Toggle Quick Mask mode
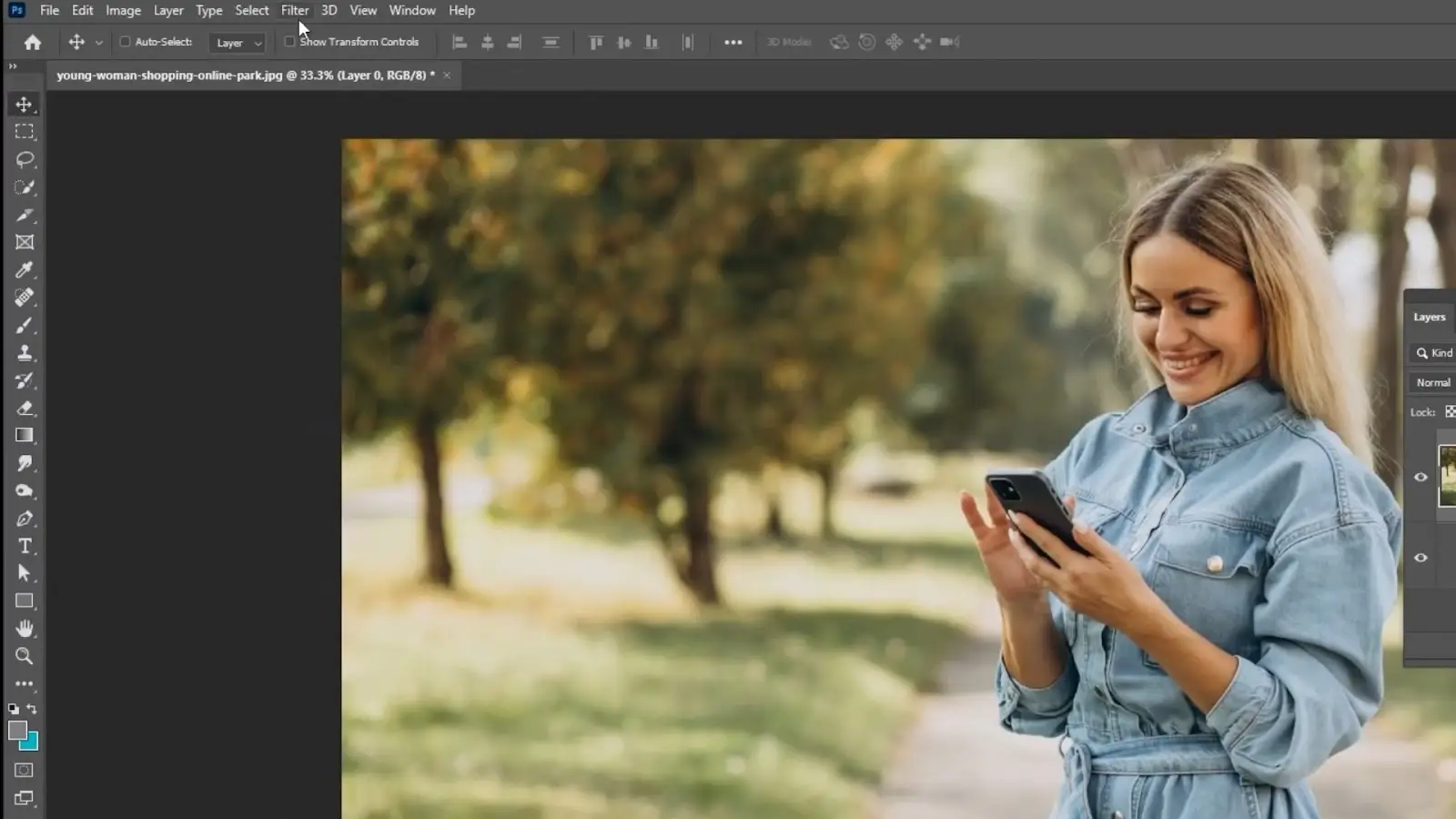Screen dimensions: 1456x819 tap(25, 770)
